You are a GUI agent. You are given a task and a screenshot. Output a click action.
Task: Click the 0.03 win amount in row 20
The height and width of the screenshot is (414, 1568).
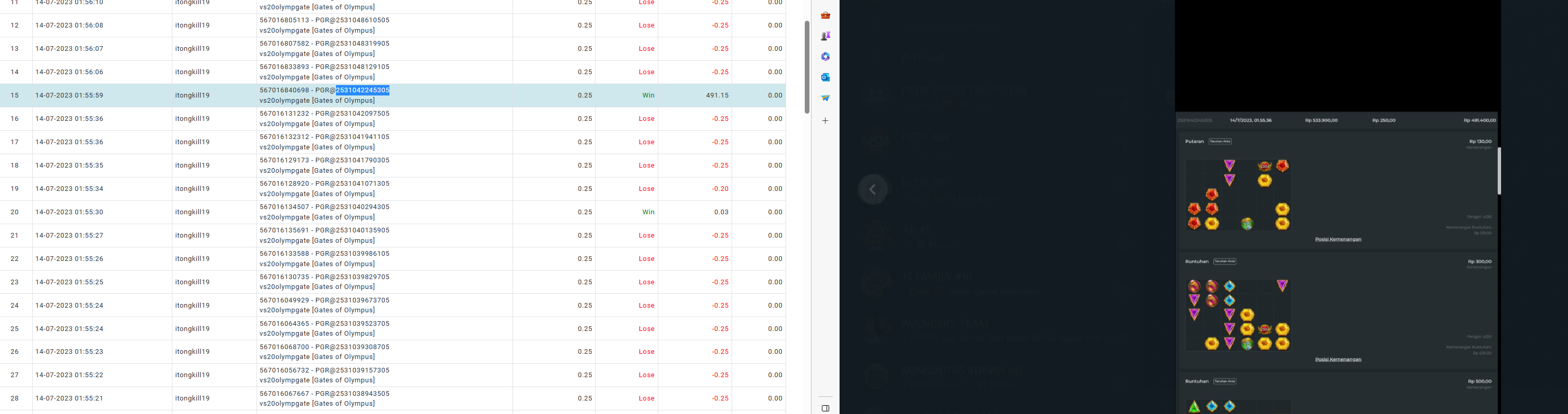coord(721,212)
